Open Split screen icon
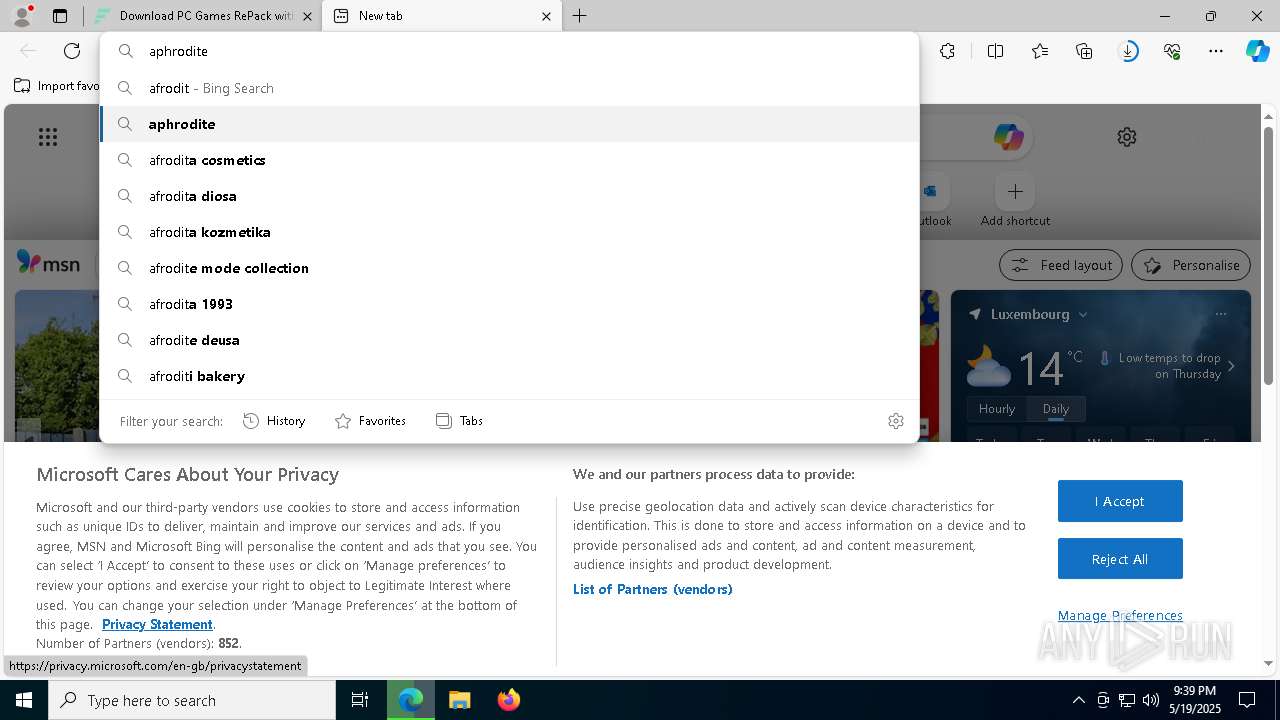The image size is (1280, 720). (995, 51)
